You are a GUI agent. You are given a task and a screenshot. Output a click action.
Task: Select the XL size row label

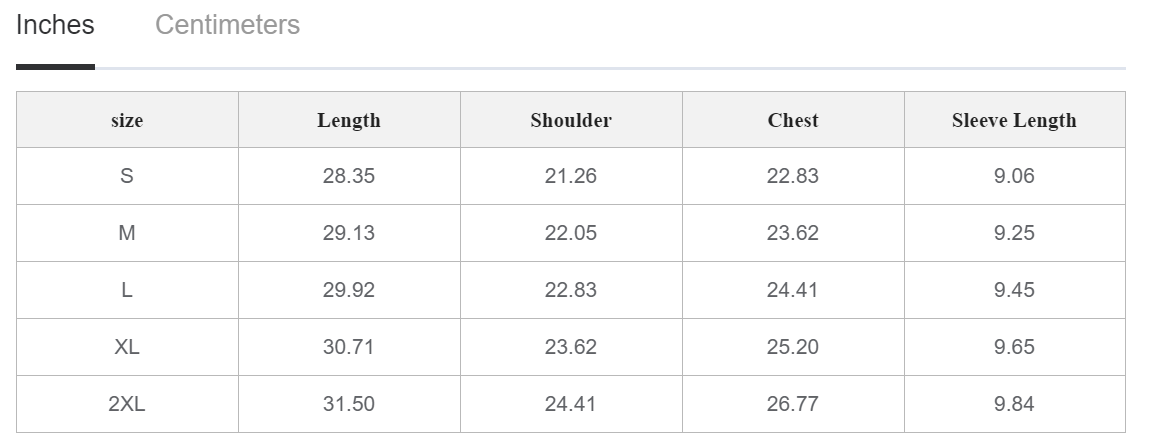pos(127,346)
